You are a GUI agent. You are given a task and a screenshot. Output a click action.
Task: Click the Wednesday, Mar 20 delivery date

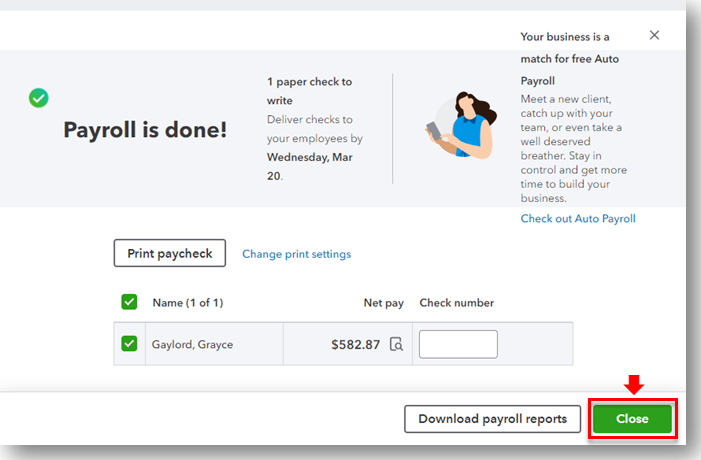coord(310,166)
